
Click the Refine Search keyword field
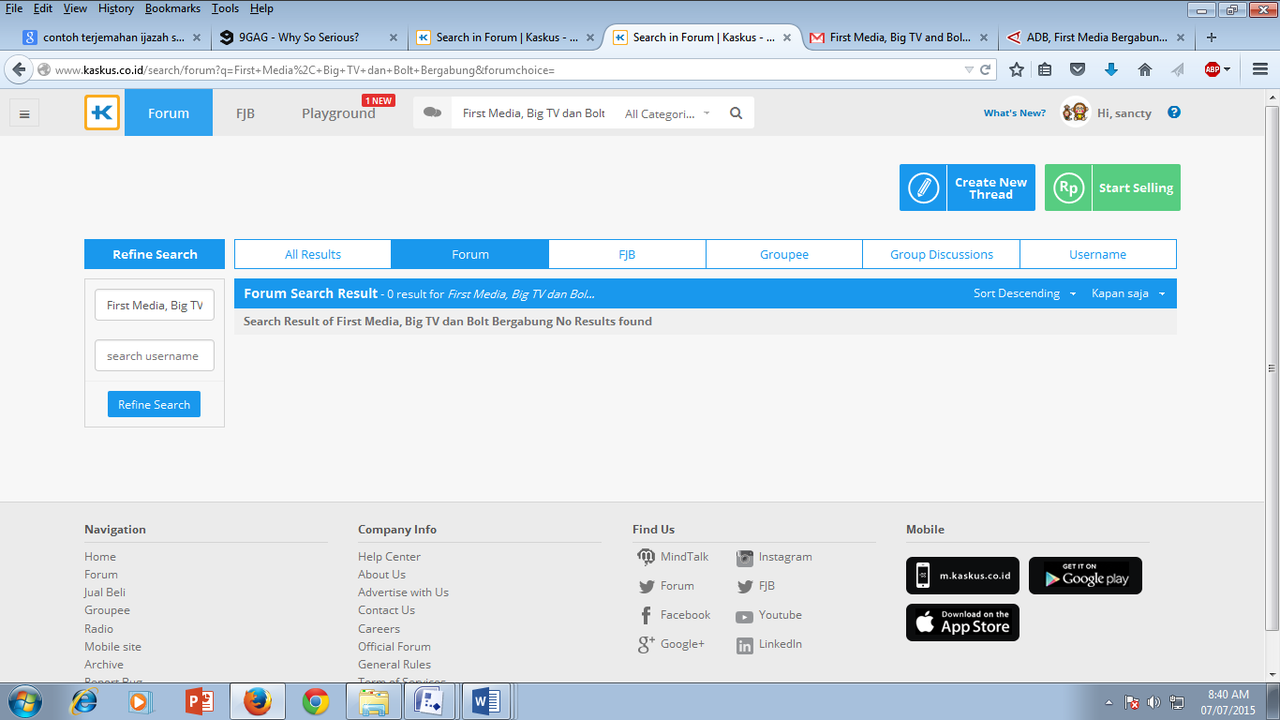point(154,305)
